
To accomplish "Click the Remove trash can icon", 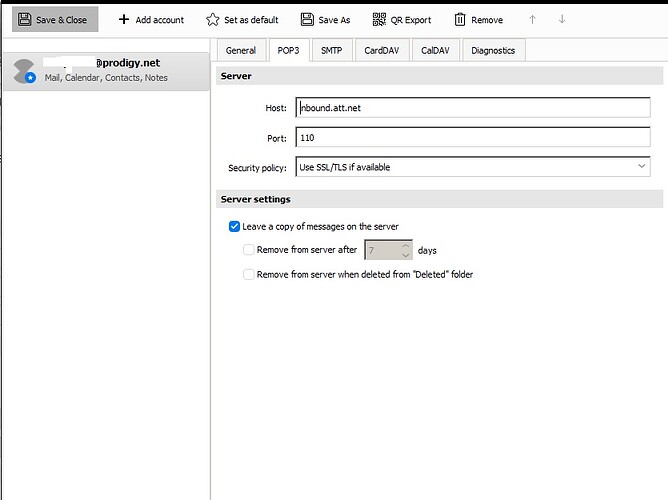I will [460, 19].
